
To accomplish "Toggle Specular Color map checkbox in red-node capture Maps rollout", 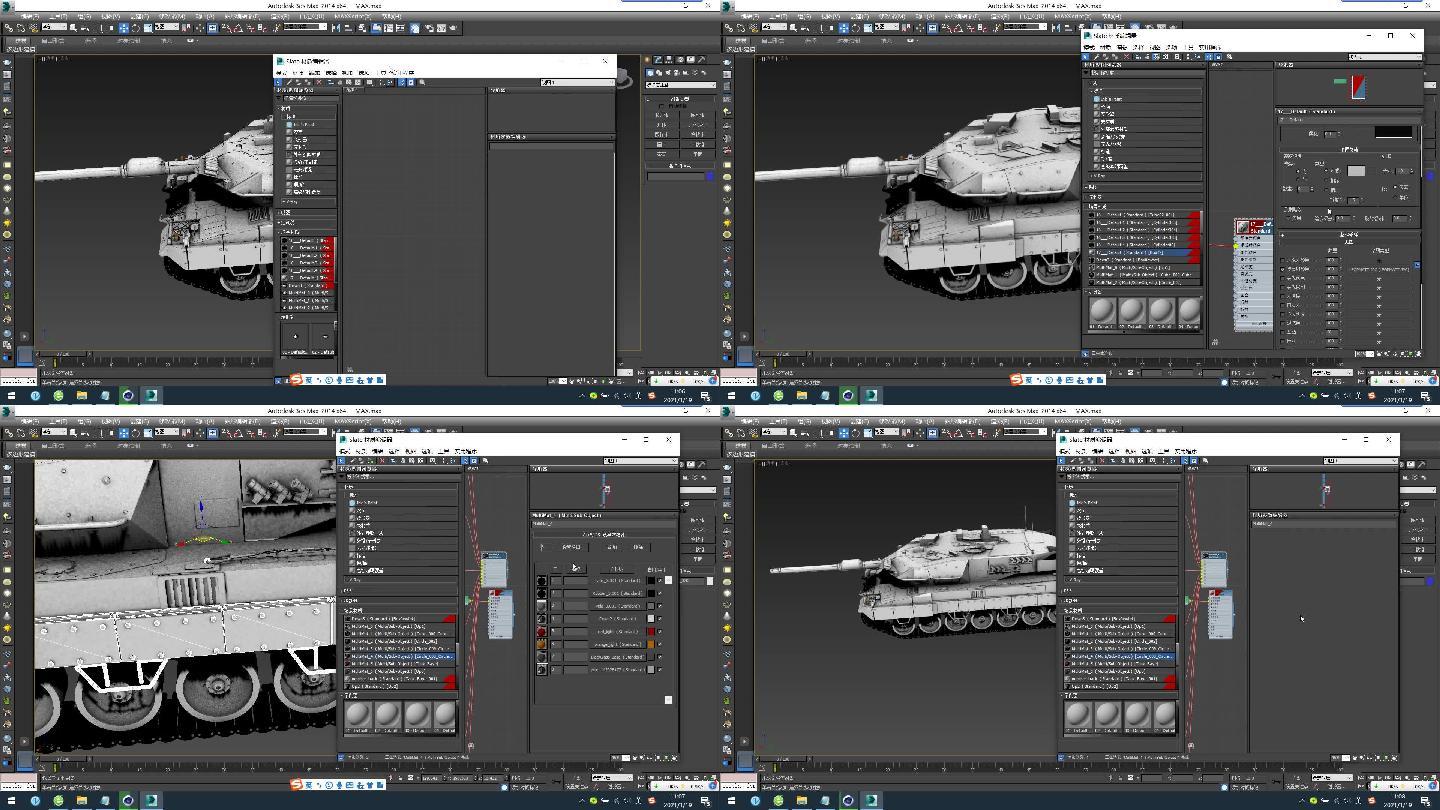I will (1283, 278).
